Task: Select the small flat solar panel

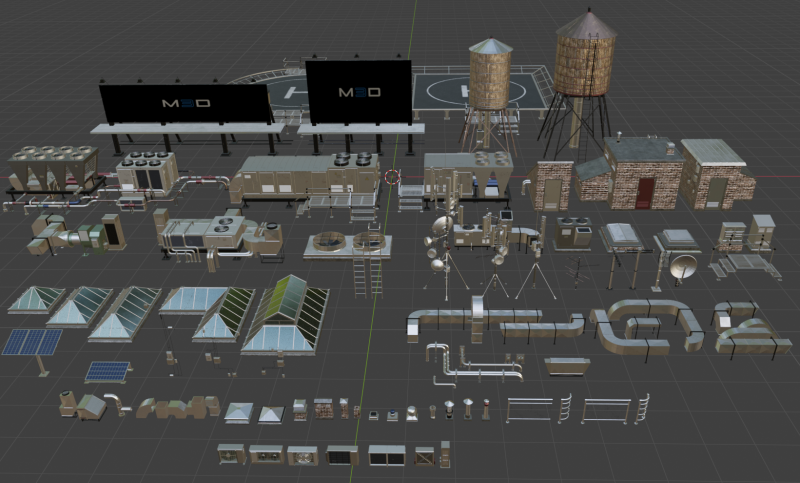Action: point(106,371)
